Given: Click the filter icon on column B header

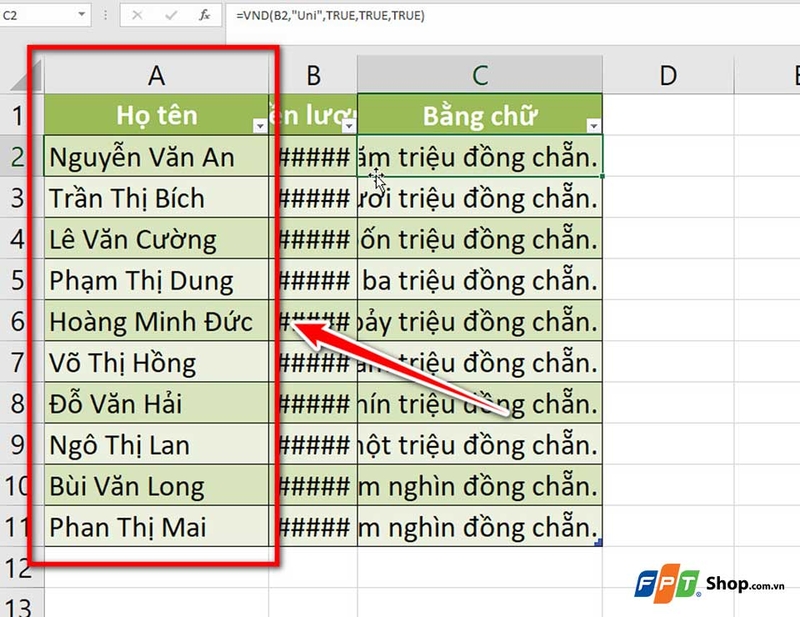Looking at the screenshot, I should pos(347,124).
